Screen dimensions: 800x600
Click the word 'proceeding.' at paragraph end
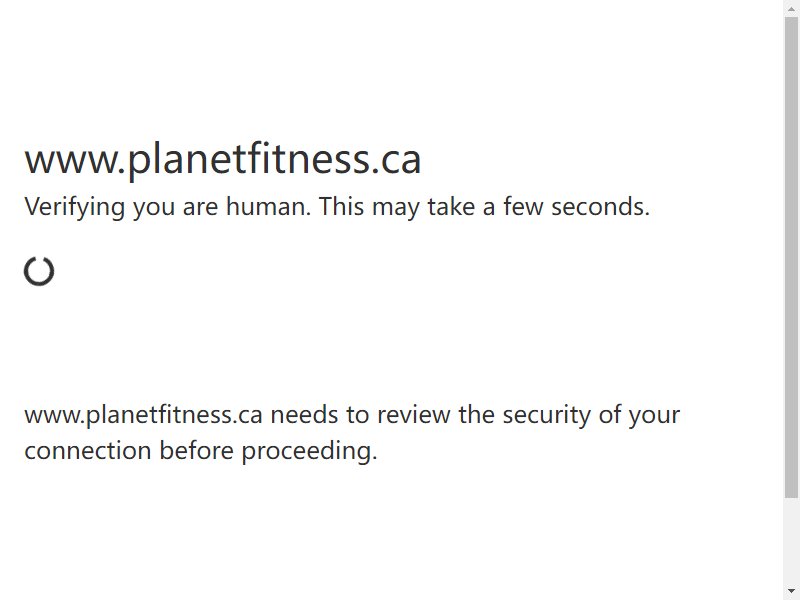click(309, 451)
